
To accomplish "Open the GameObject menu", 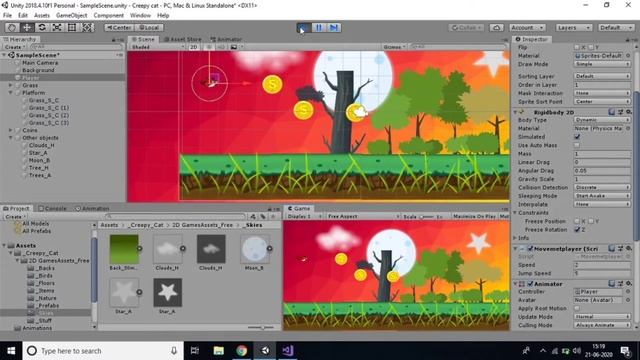I will (71, 16).
